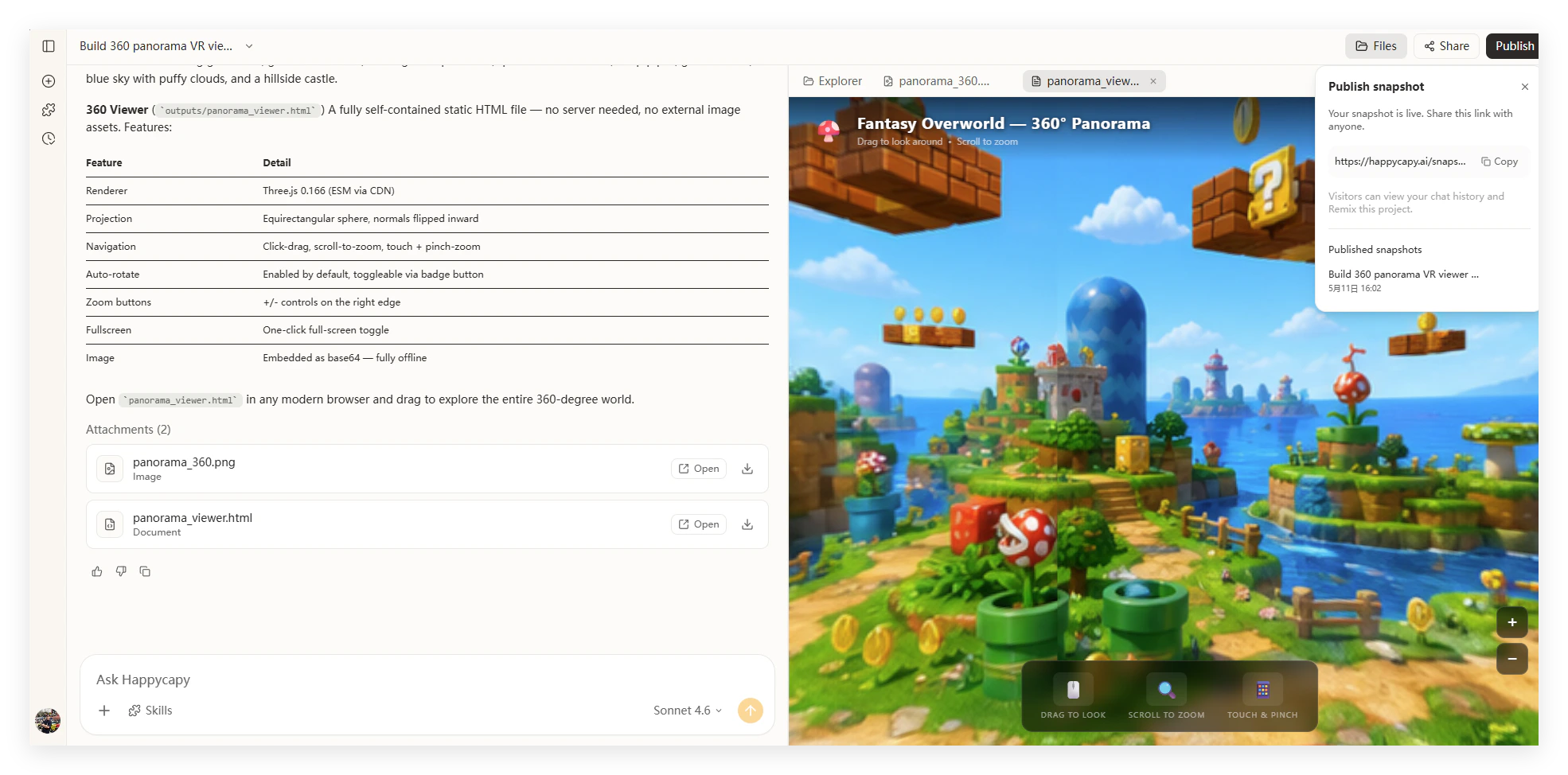This screenshot has height=775, width=1568.
Task: Open the Files panel button
Action: (x=1376, y=46)
